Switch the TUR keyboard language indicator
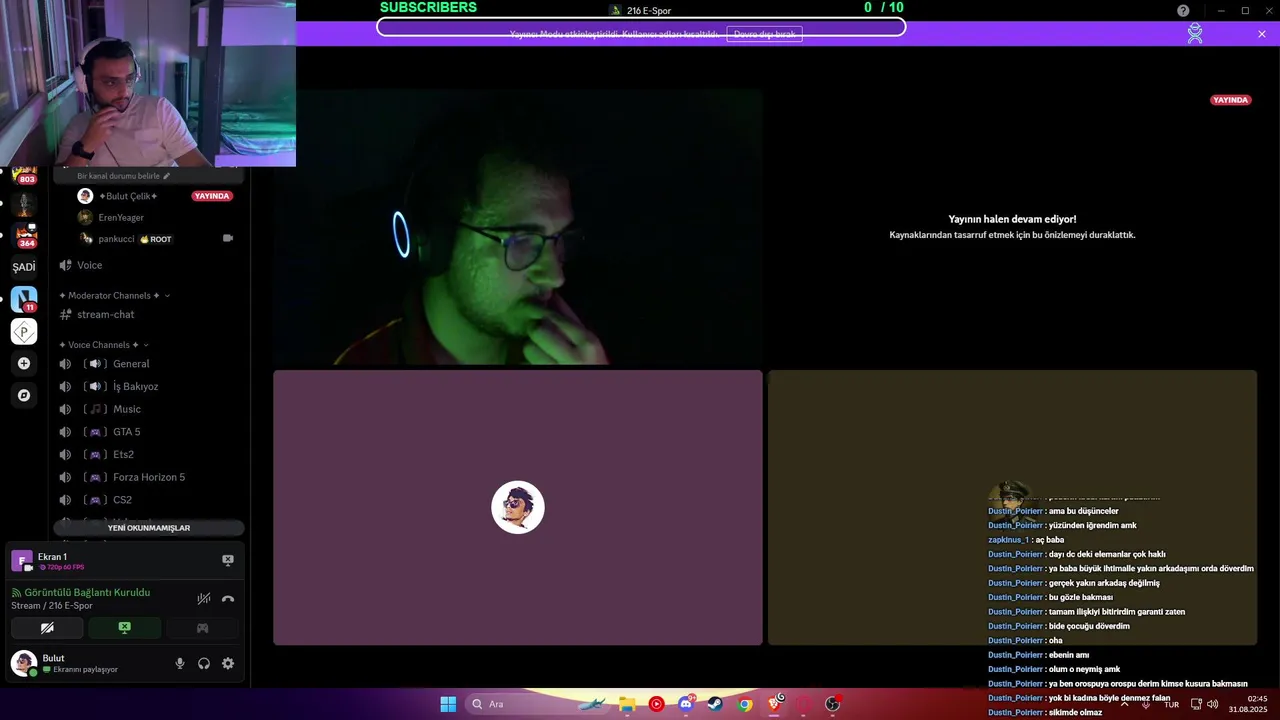This screenshot has width=1280, height=720. (x=1171, y=704)
